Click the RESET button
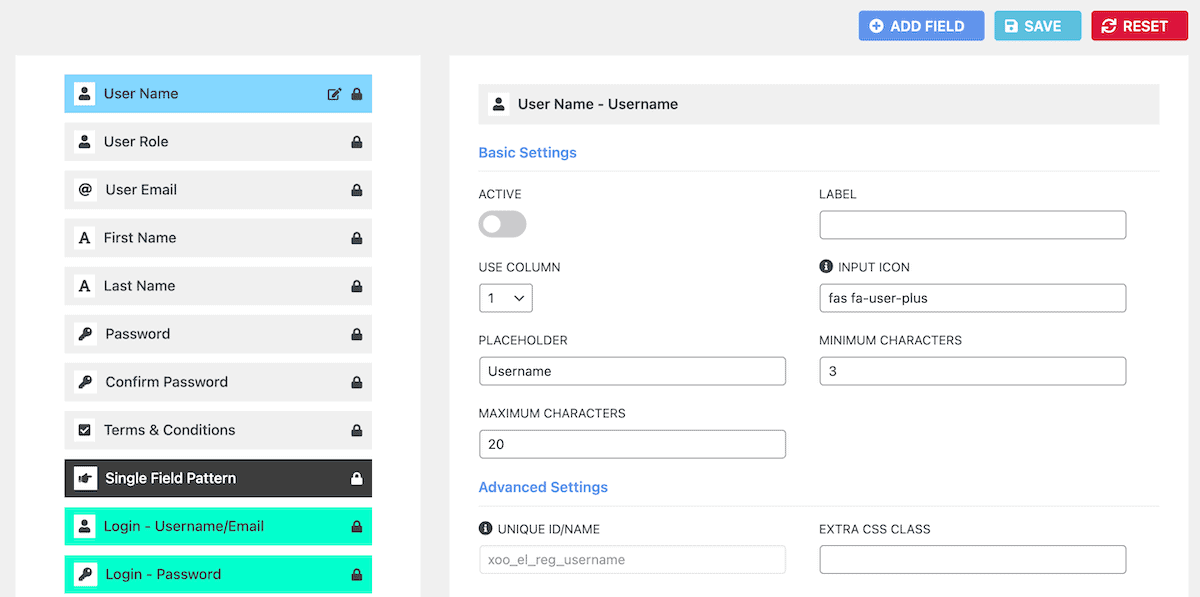 [1139, 25]
